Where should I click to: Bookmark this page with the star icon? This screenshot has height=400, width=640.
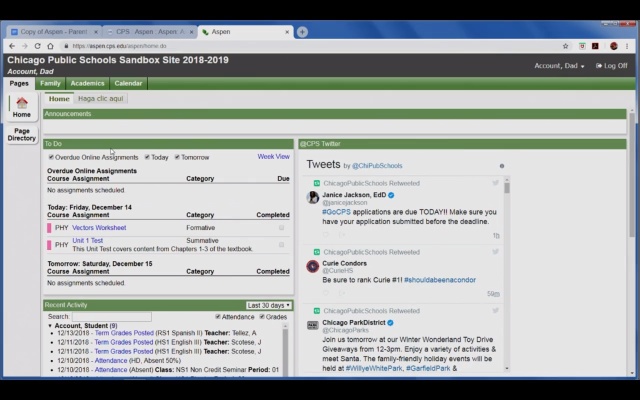click(565, 46)
